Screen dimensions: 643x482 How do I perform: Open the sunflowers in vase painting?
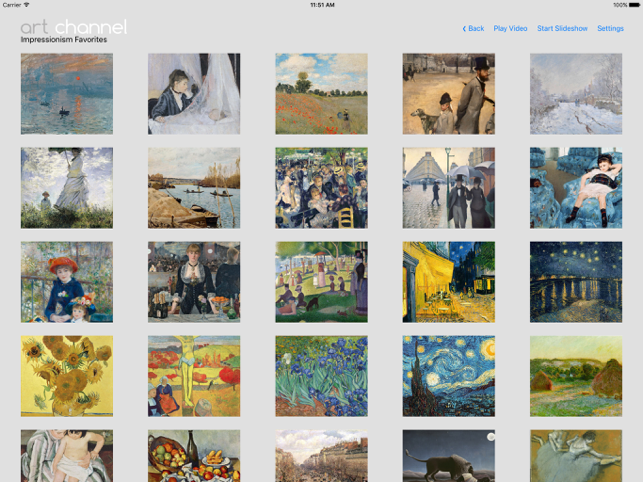[x=67, y=376]
